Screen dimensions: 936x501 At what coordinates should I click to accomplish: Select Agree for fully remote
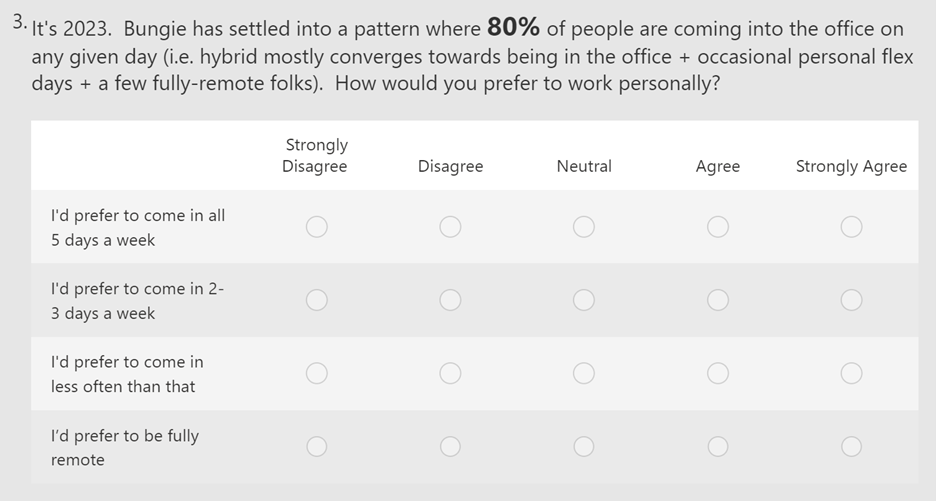pos(718,447)
